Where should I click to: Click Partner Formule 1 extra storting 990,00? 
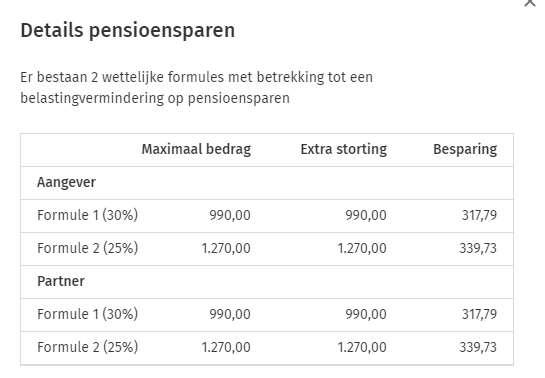point(366,314)
